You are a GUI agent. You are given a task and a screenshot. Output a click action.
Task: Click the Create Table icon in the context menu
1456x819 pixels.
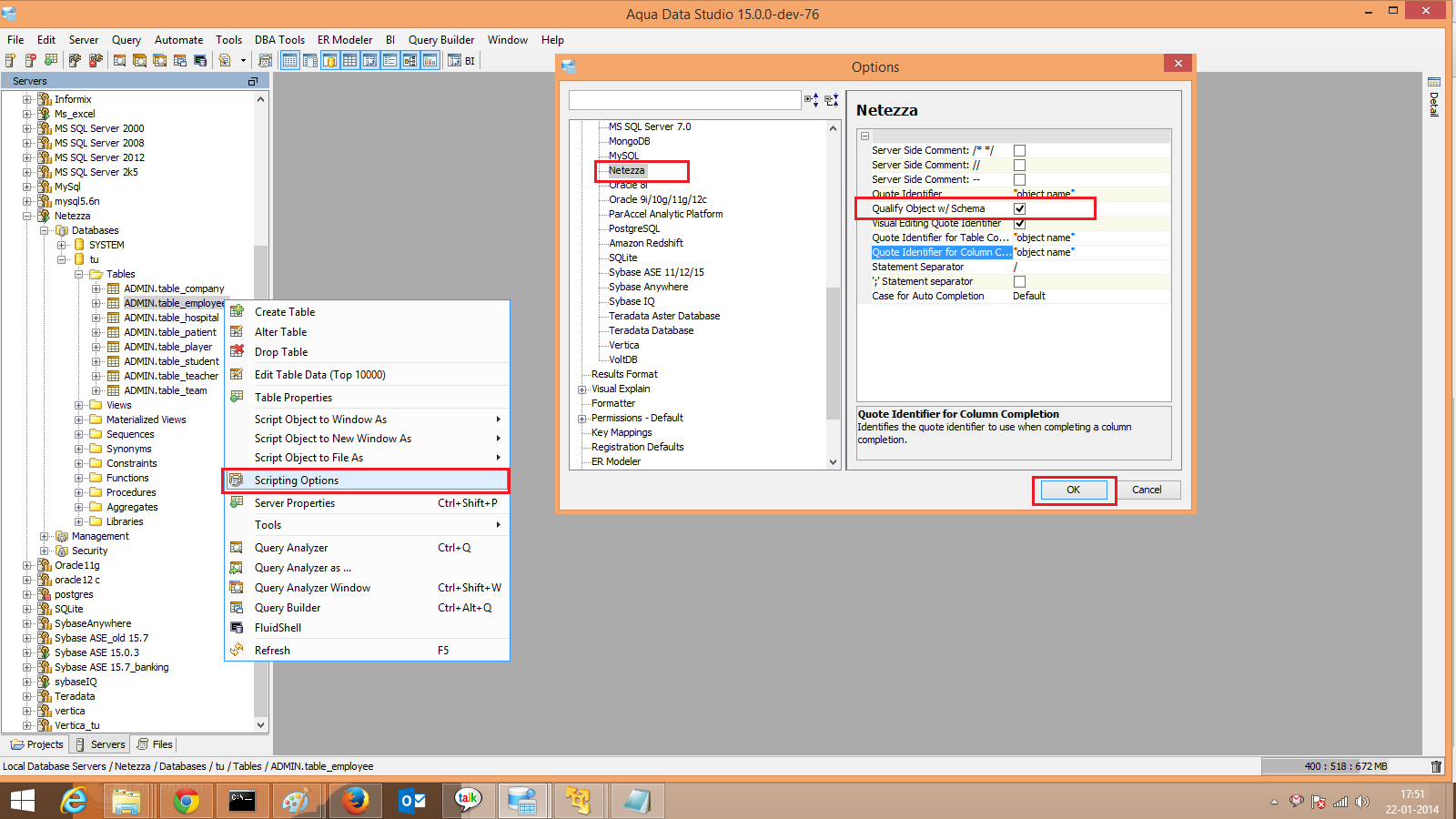point(237,311)
